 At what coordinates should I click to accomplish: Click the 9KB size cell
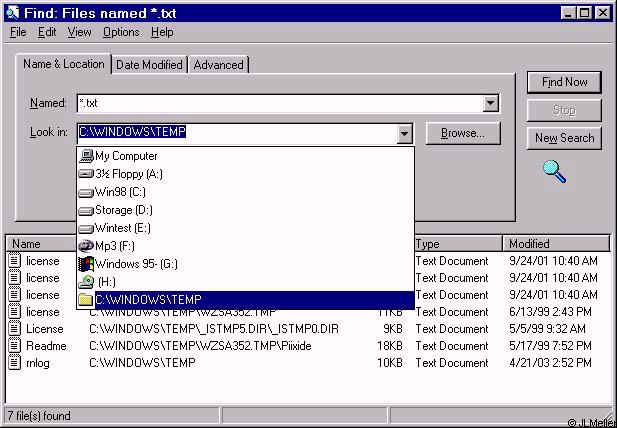[x=392, y=329]
